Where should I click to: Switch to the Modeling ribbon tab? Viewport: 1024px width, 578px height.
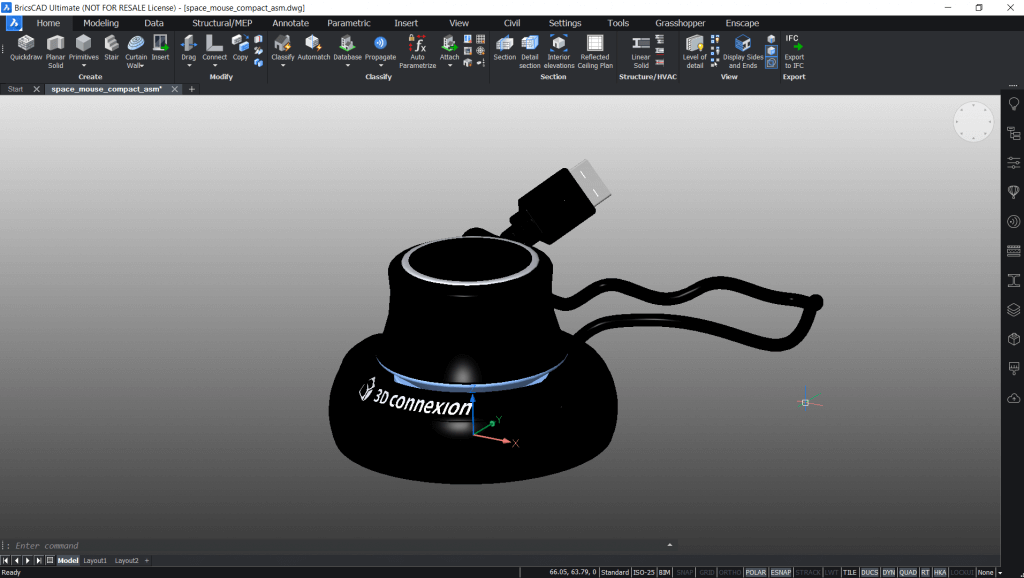100,22
